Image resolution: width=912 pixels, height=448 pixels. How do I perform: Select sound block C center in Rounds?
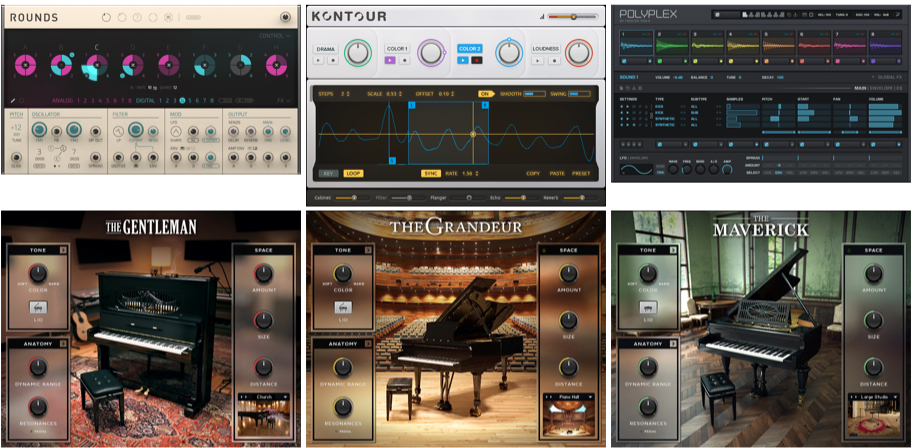pyautogui.click(x=96, y=66)
